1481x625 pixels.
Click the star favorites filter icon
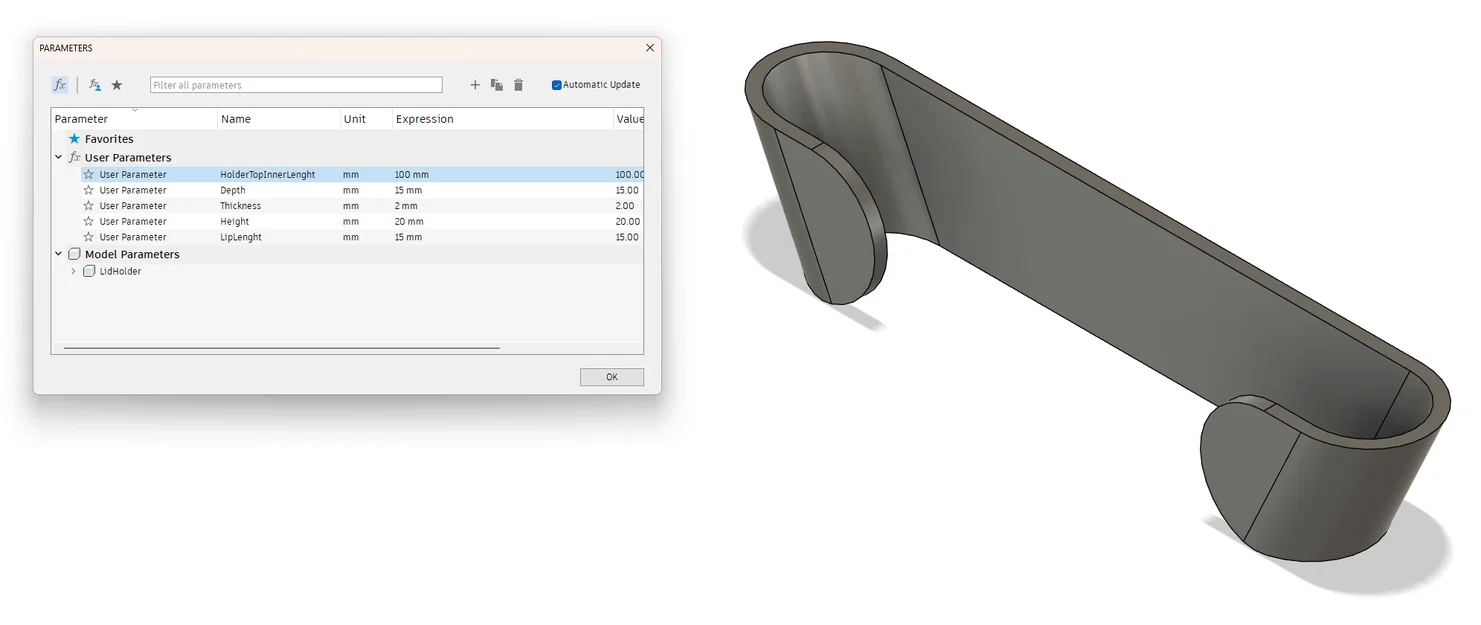point(117,84)
